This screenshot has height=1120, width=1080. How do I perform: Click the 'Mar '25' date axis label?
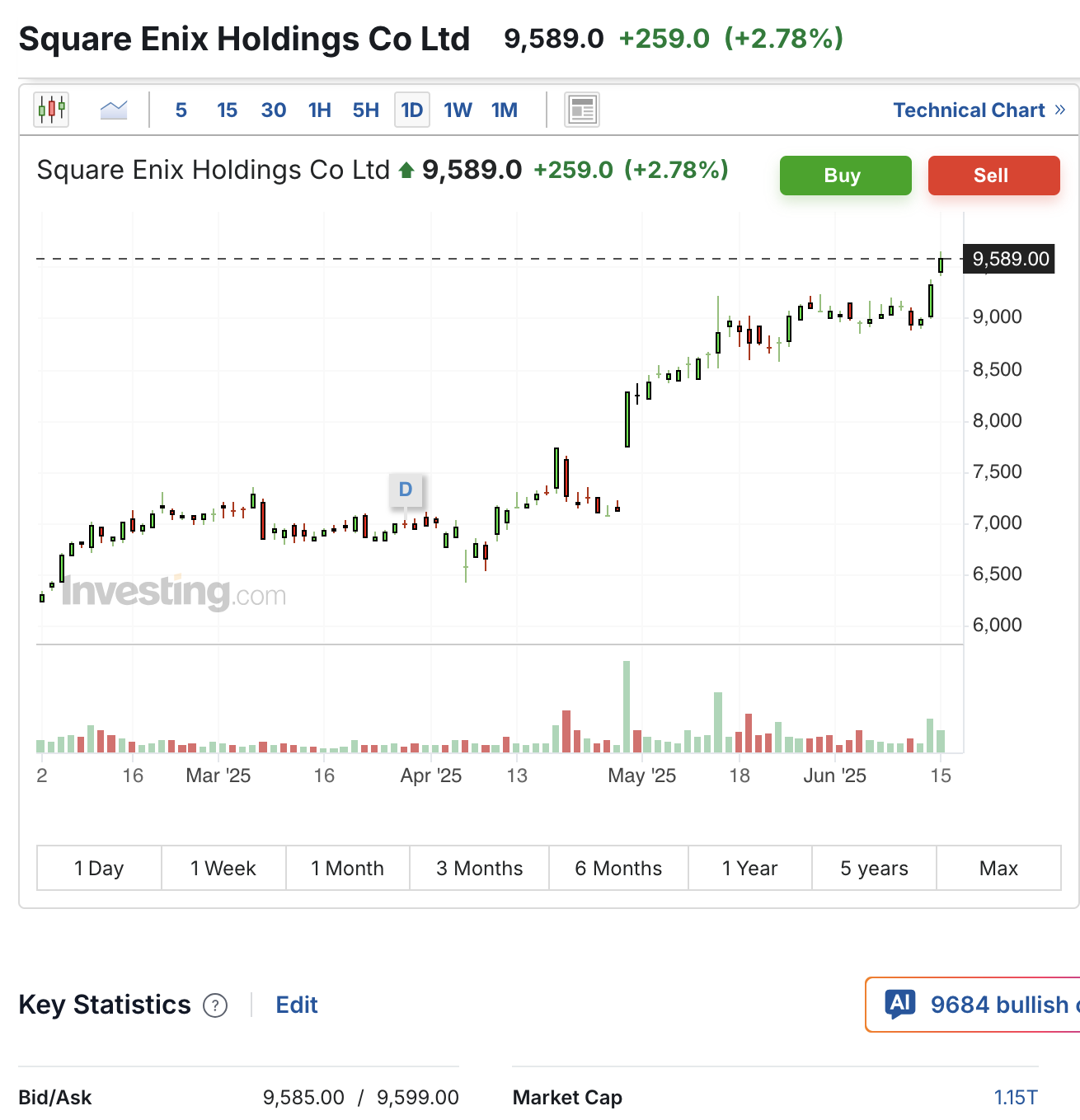(218, 776)
